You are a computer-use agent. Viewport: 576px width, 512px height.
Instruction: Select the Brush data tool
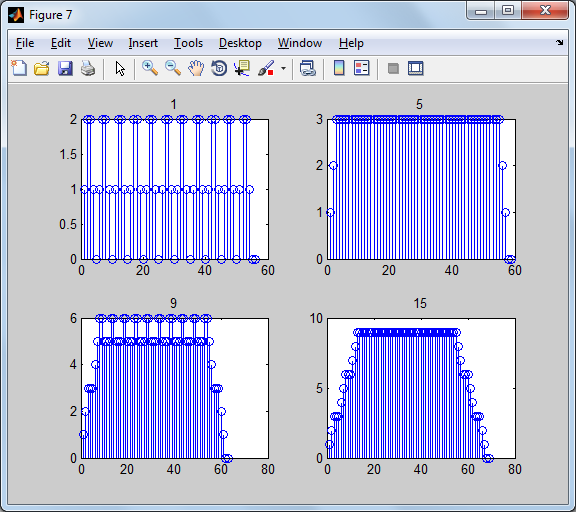(266, 68)
